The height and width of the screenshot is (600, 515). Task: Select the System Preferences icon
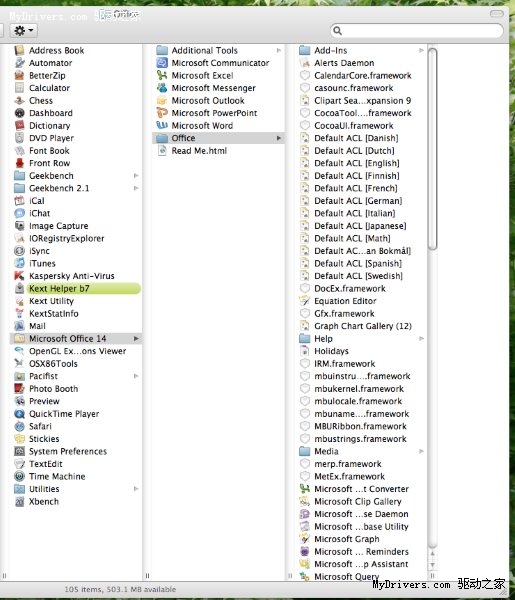(19, 452)
